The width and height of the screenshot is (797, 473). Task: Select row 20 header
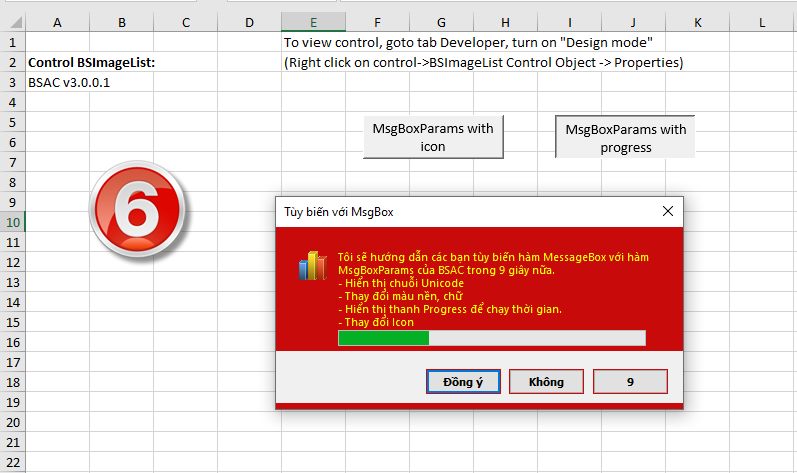click(x=13, y=422)
